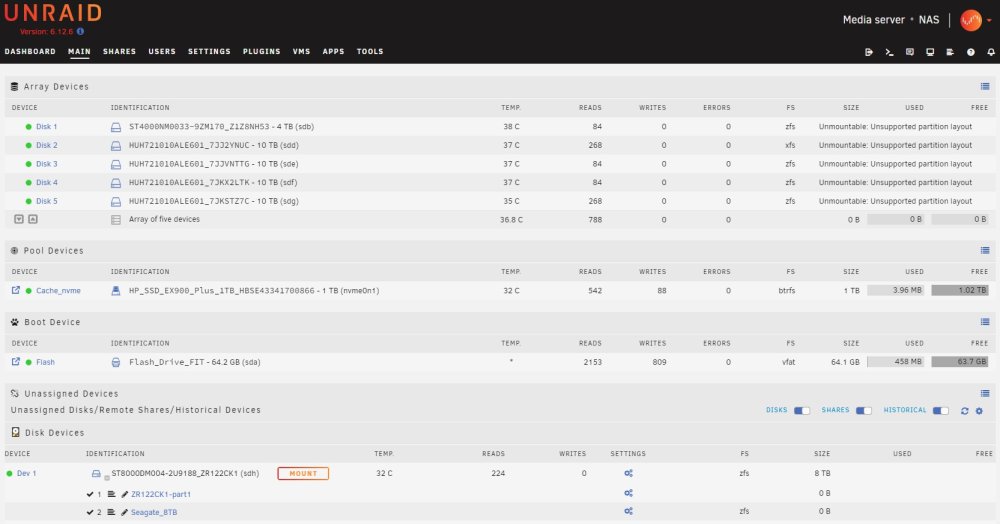Open Cache_nvme browse icon
Image resolution: width=1000 pixels, height=524 pixels.
tap(16, 290)
